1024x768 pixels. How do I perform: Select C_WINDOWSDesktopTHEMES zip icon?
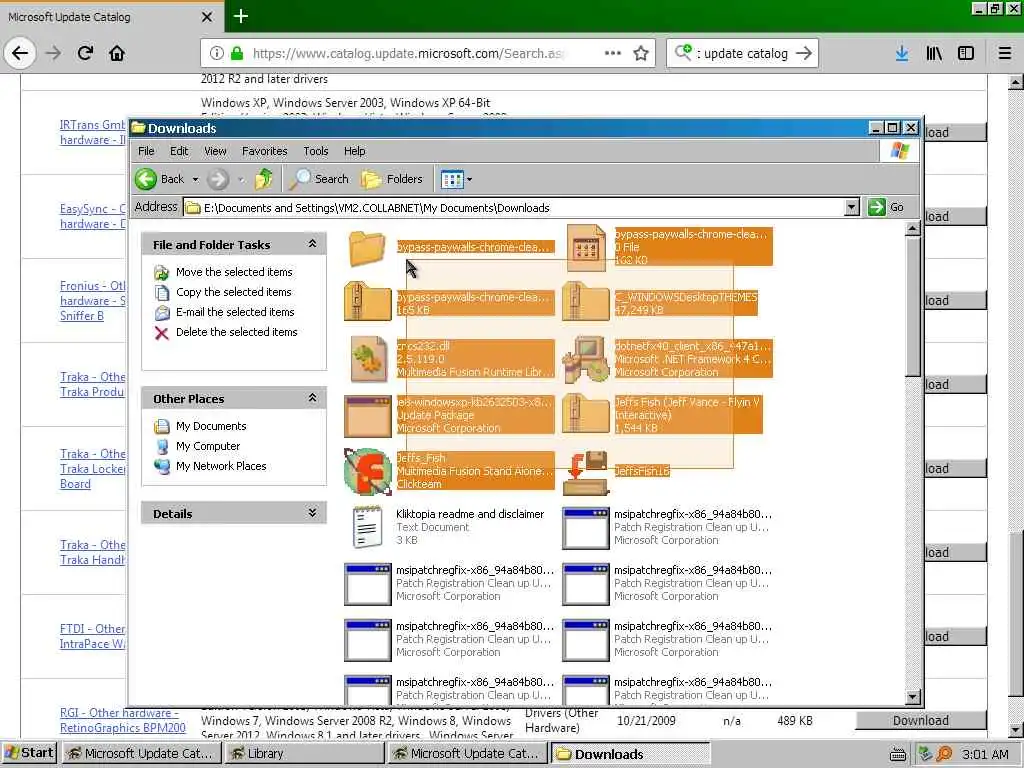point(585,302)
